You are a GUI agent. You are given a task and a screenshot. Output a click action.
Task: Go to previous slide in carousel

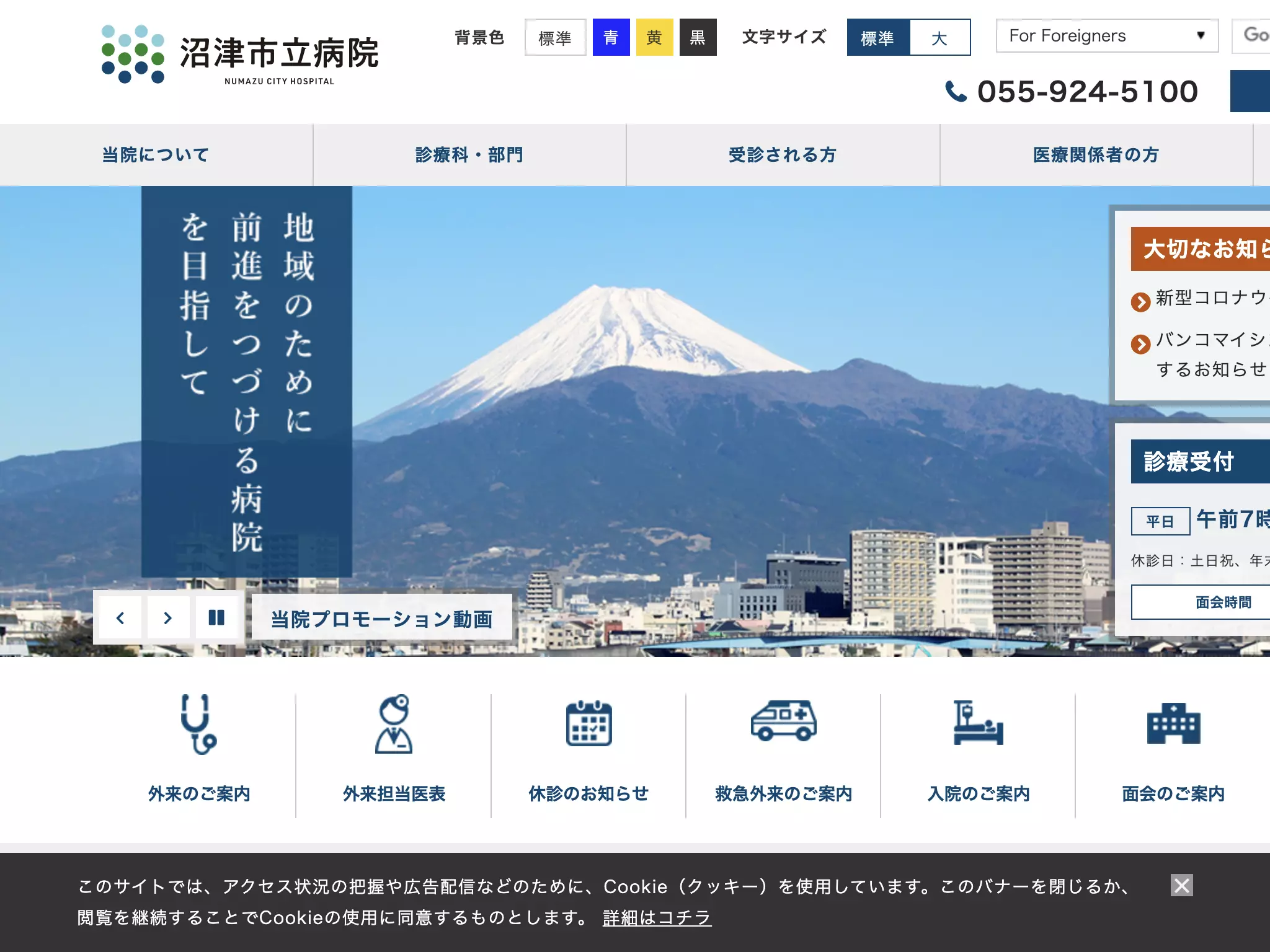(x=120, y=618)
